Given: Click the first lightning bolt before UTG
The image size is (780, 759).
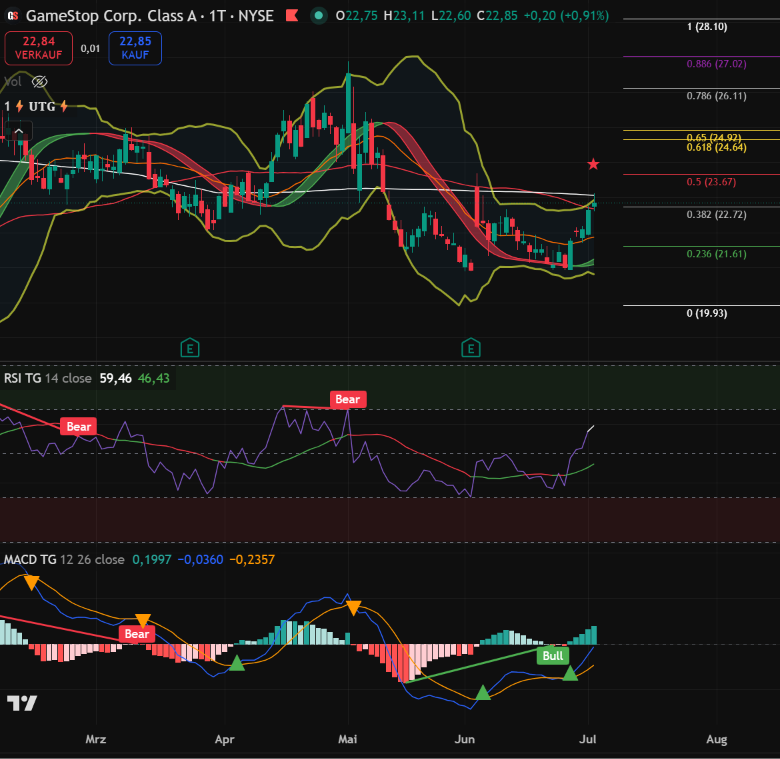Looking at the screenshot, I should pyautogui.click(x=19, y=106).
